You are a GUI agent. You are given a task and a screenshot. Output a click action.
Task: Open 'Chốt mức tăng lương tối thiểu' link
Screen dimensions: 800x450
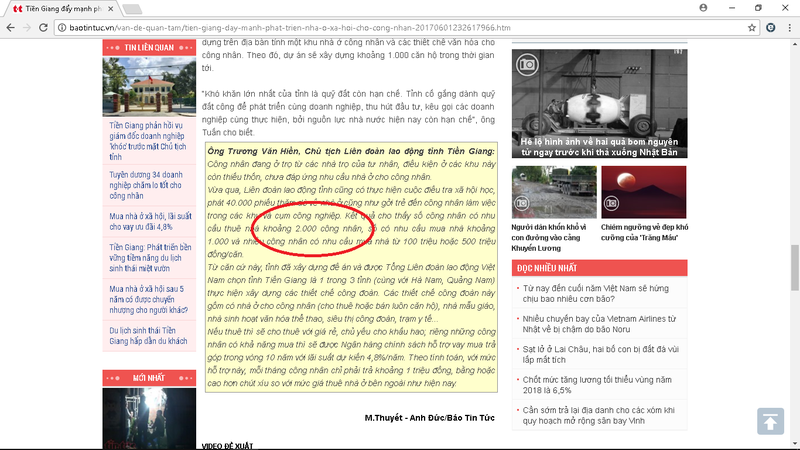click(597, 385)
